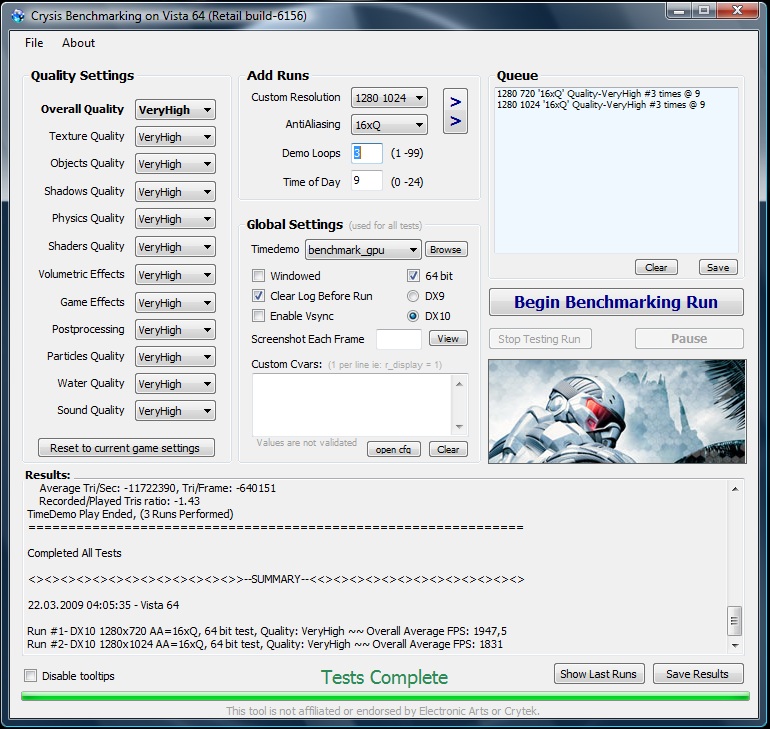This screenshot has height=729, width=770.
Task: Save the Queue list
Action: [x=718, y=268]
